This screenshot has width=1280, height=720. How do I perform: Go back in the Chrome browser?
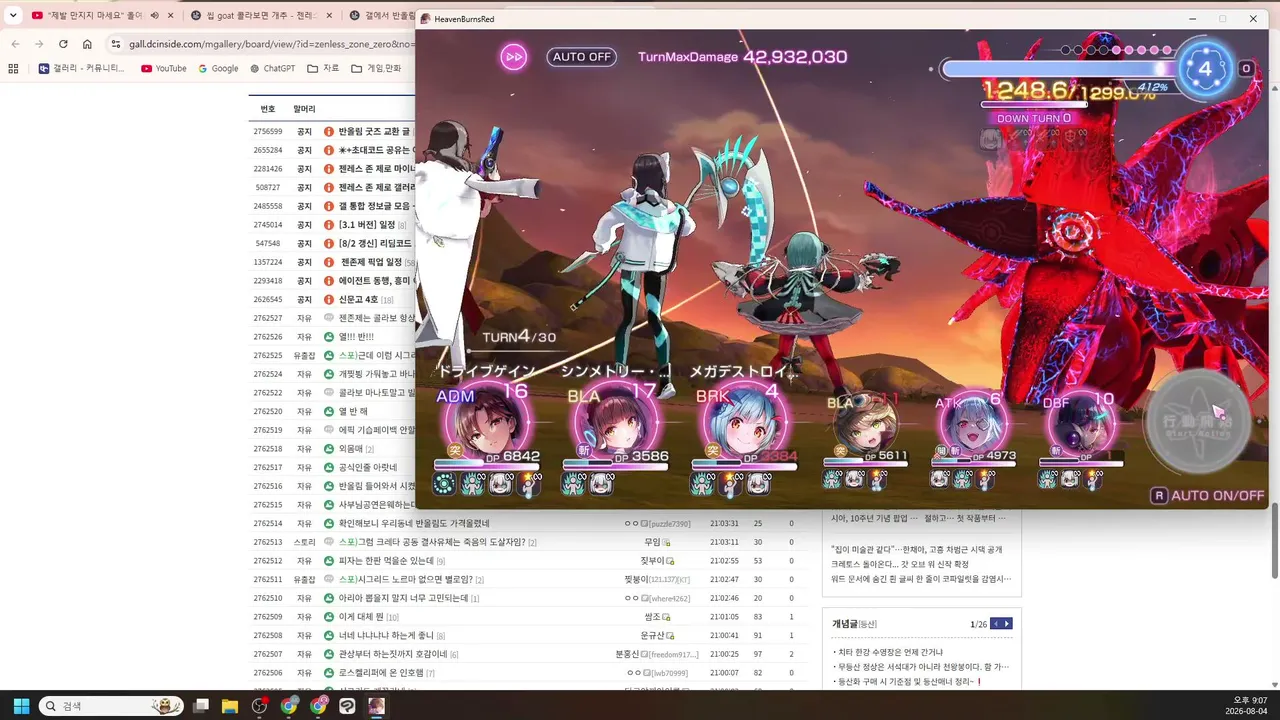pyautogui.click(x=15, y=44)
